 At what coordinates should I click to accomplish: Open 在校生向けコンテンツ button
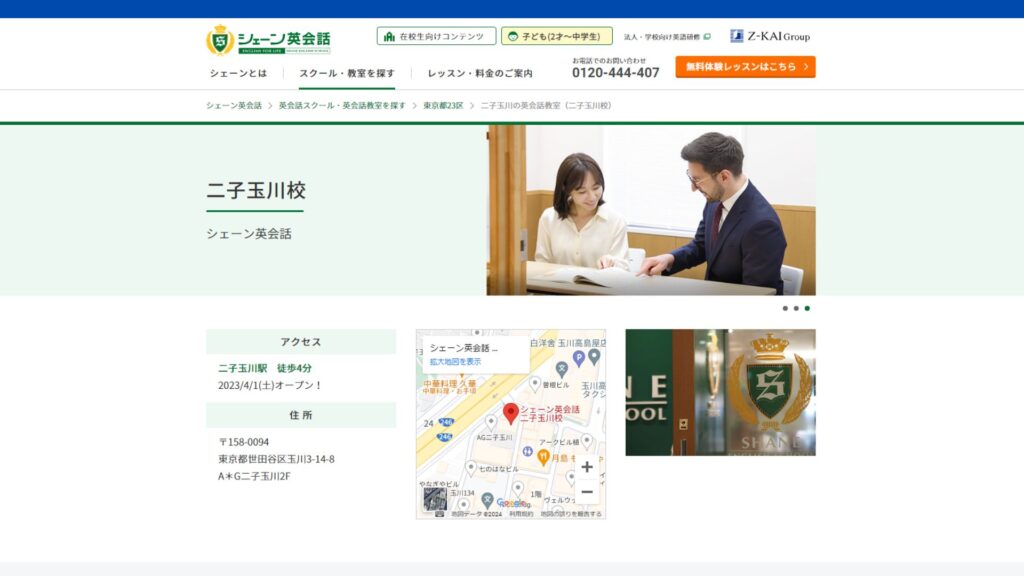[436, 36]
